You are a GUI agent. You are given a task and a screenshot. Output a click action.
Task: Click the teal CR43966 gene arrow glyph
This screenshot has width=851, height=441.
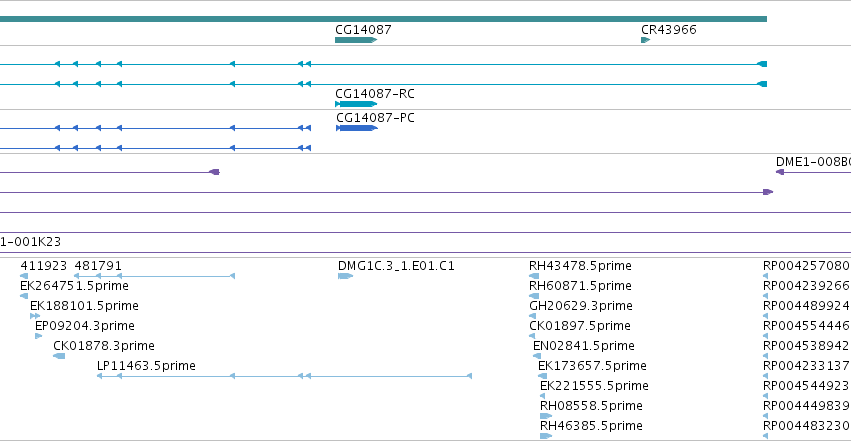click(645, 40)
